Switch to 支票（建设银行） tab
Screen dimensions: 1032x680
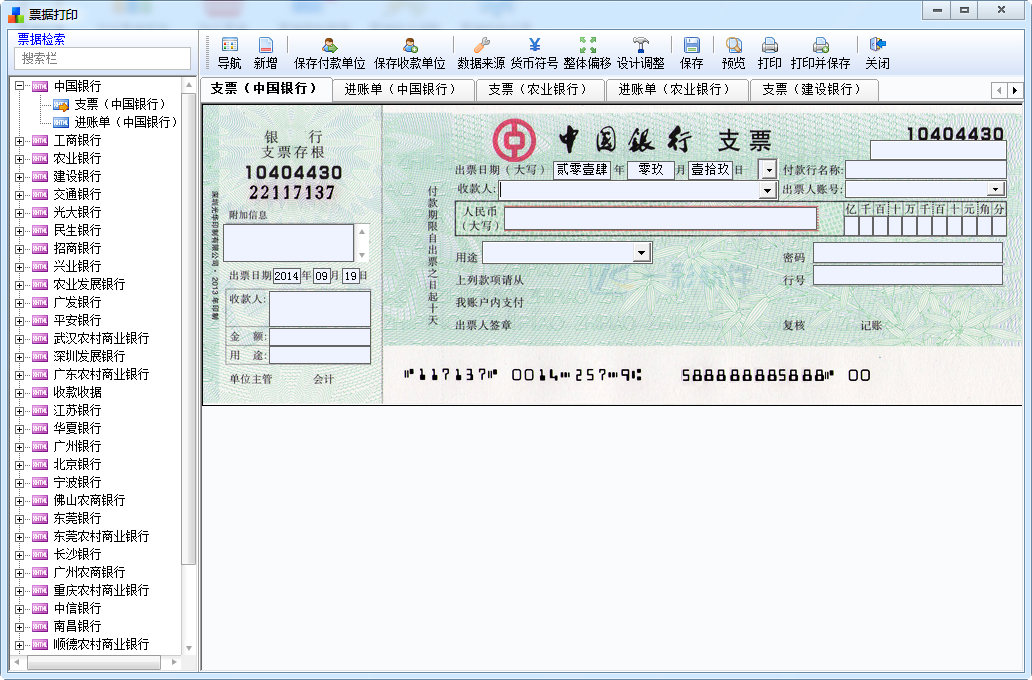pyautogui.click(x=812, y=90)
